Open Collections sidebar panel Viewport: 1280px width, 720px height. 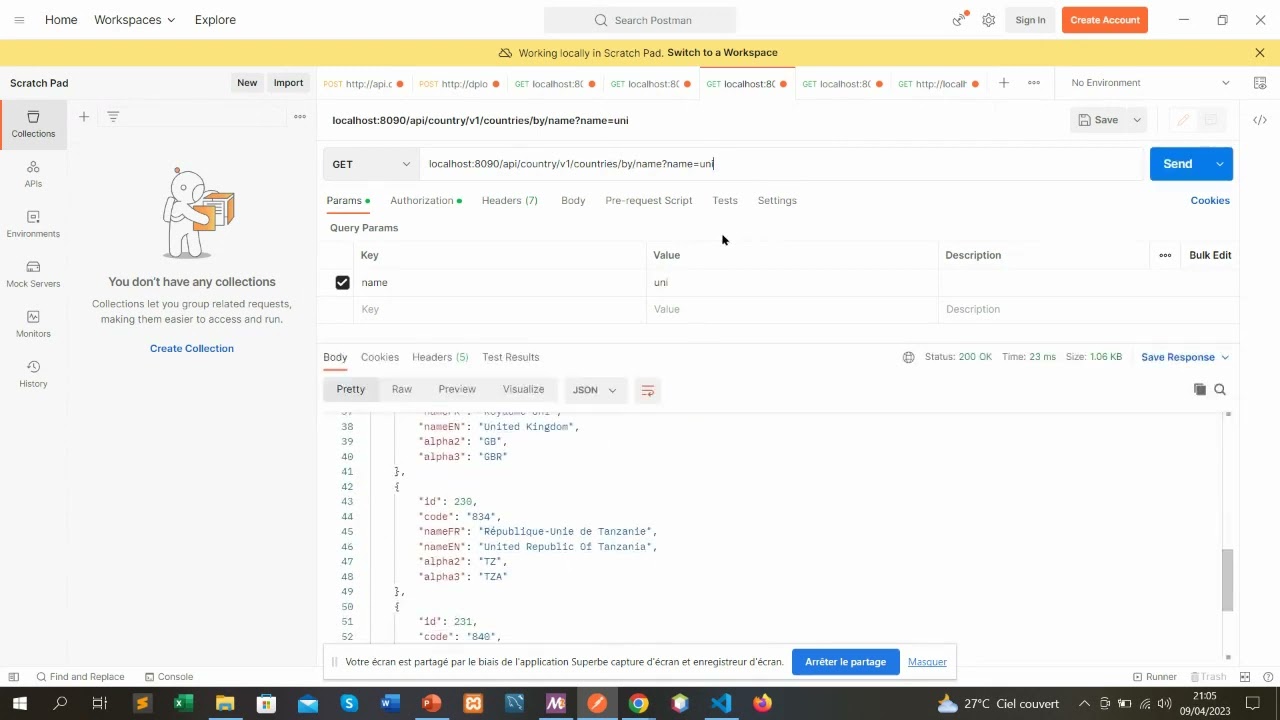tap(33, 124)
